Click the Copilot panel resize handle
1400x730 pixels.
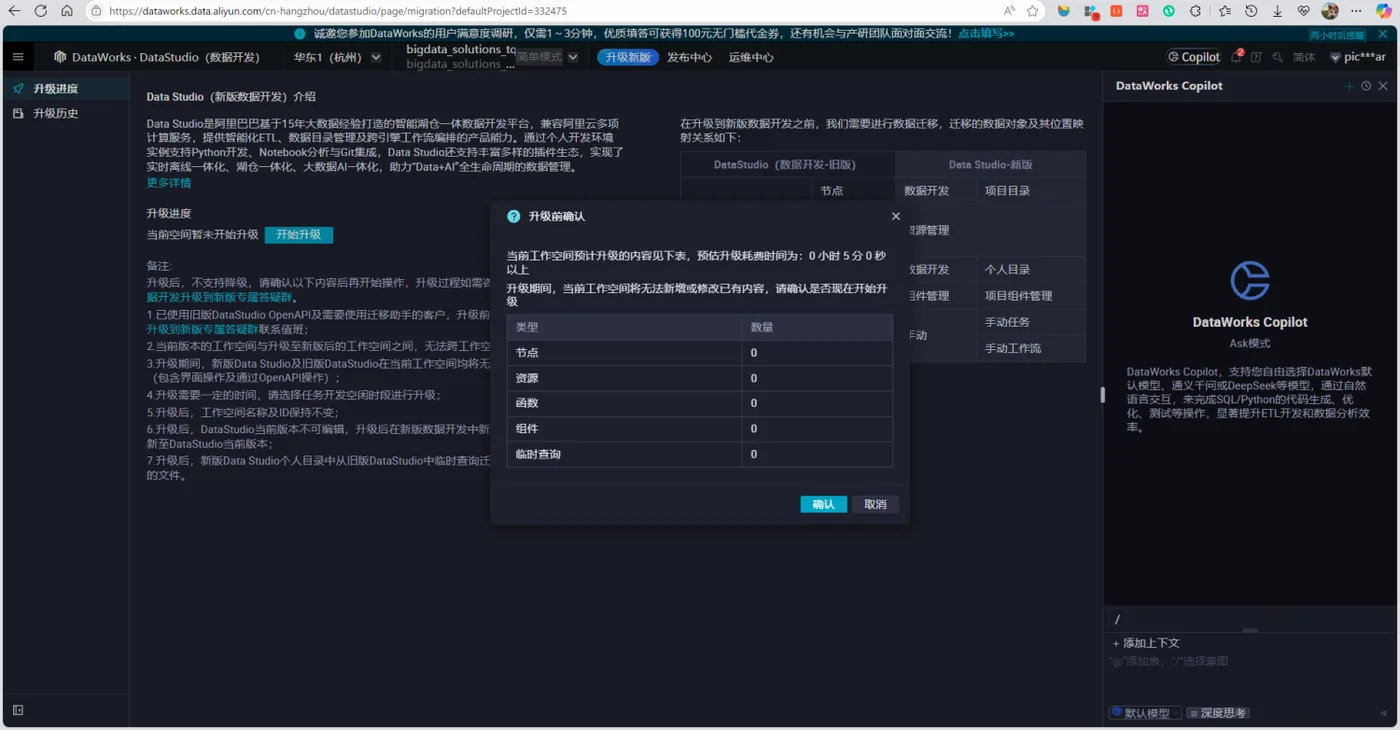click(x=1103, y=395)
